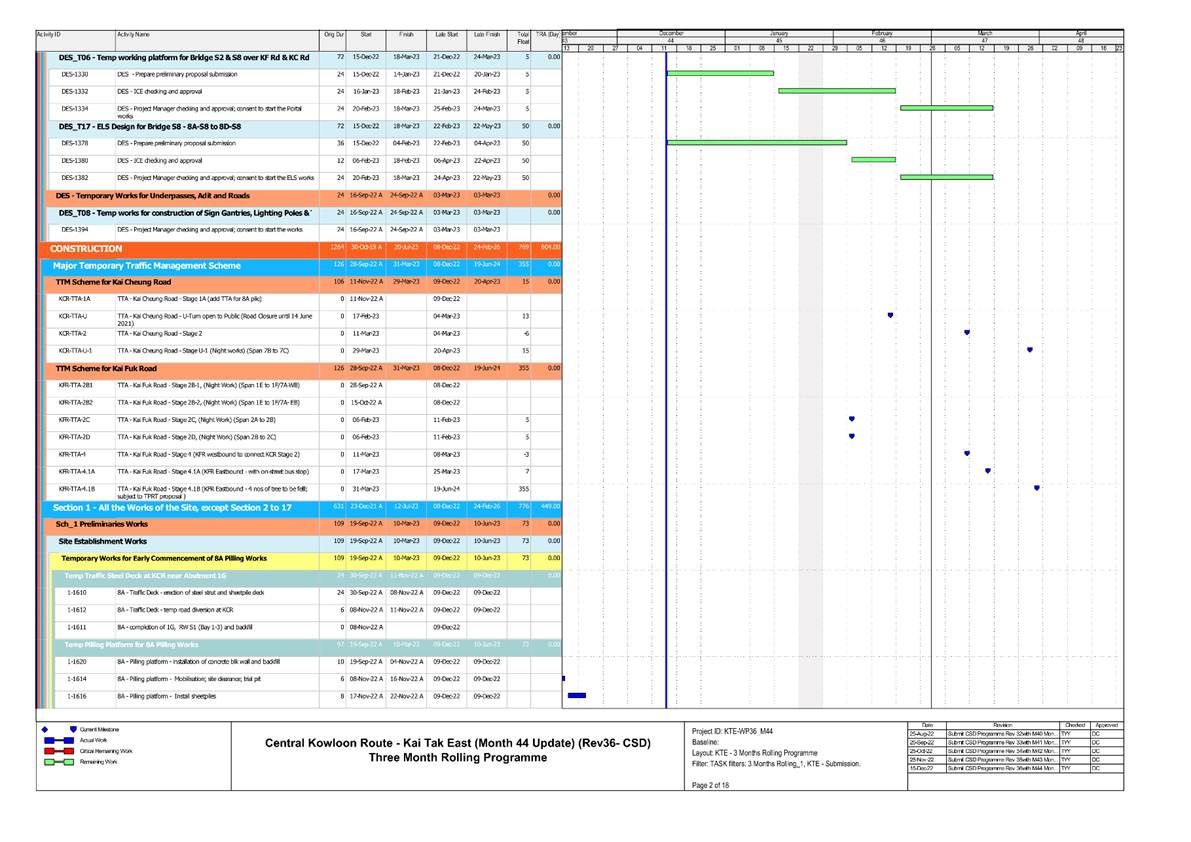Click the milestone diamond for KCR-TTA-U

(890, 313)
